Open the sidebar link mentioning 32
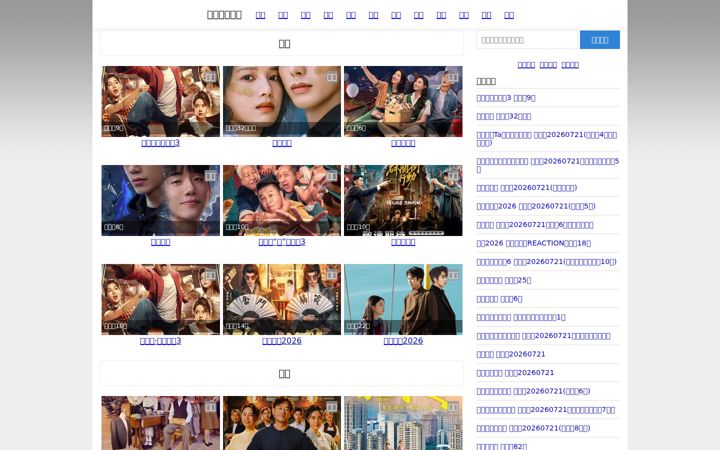 pos(504,116)
